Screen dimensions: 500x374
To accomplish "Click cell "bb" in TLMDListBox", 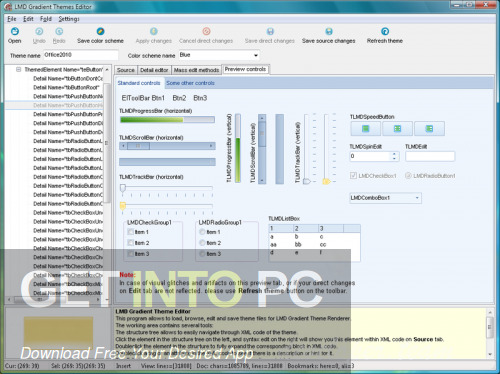I will pos(298,244).
